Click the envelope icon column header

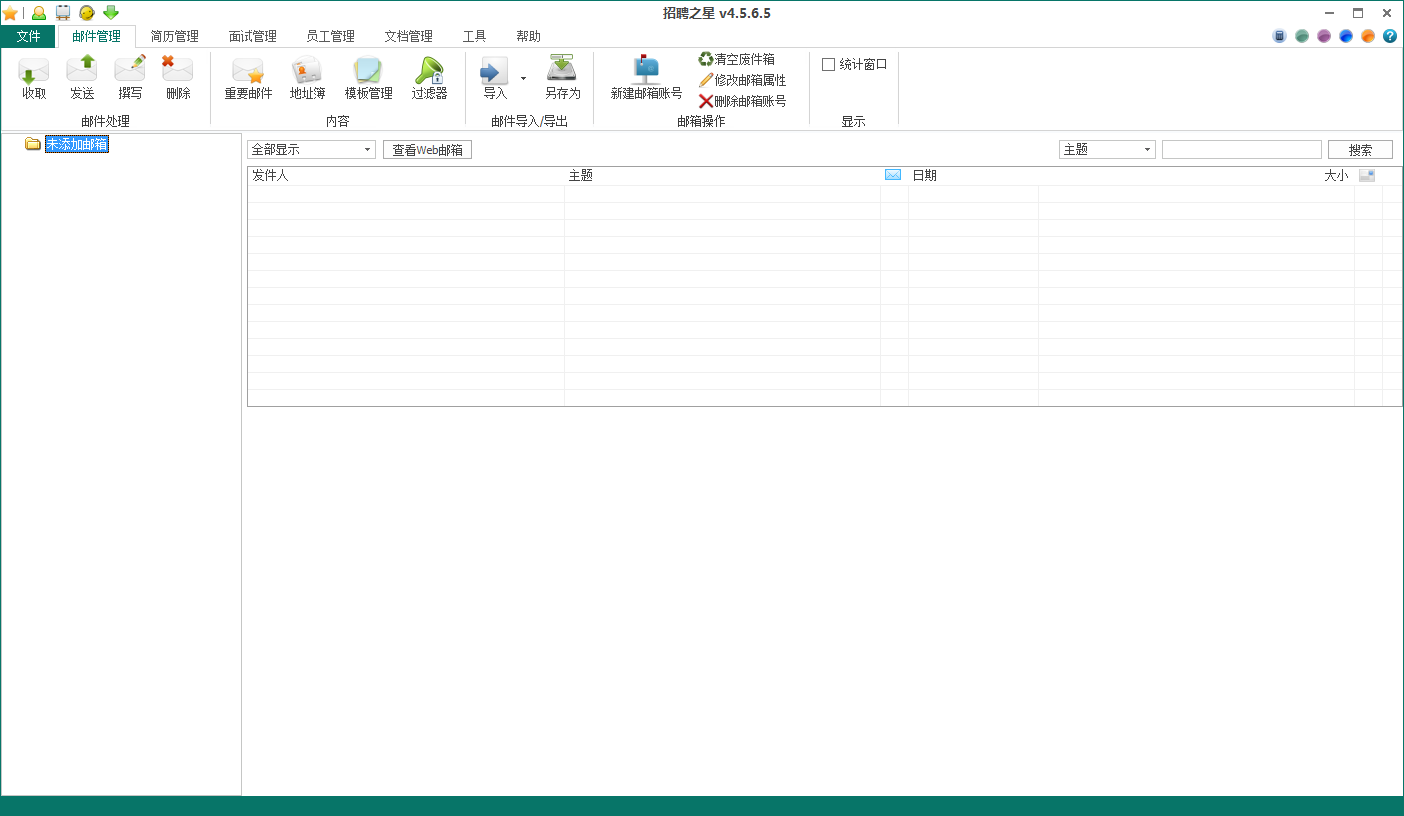[x=893, y=175]
